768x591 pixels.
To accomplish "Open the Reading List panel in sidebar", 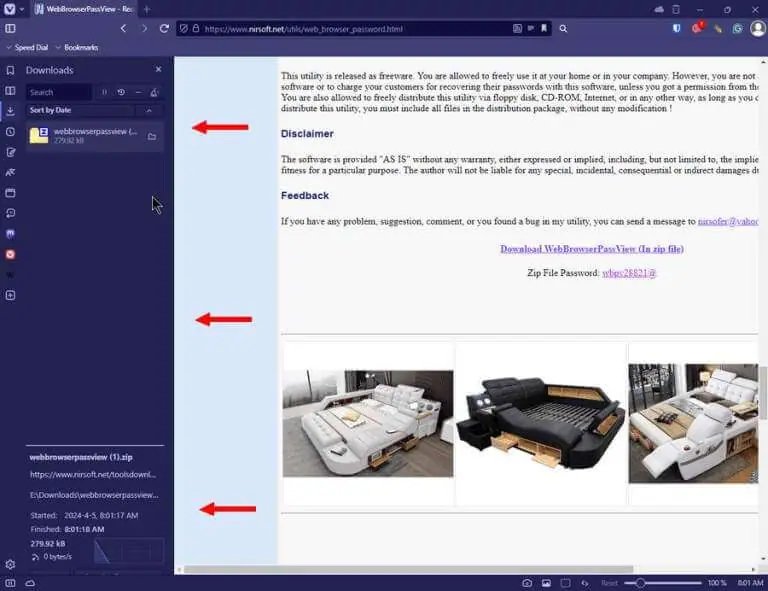I will click(x=10, y=91).
